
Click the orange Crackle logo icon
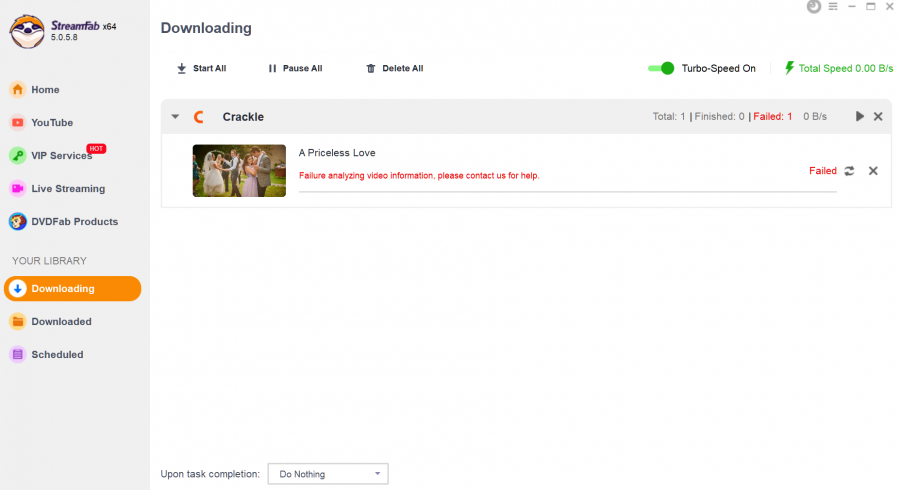pyautogui.click(x=199, y=117)
